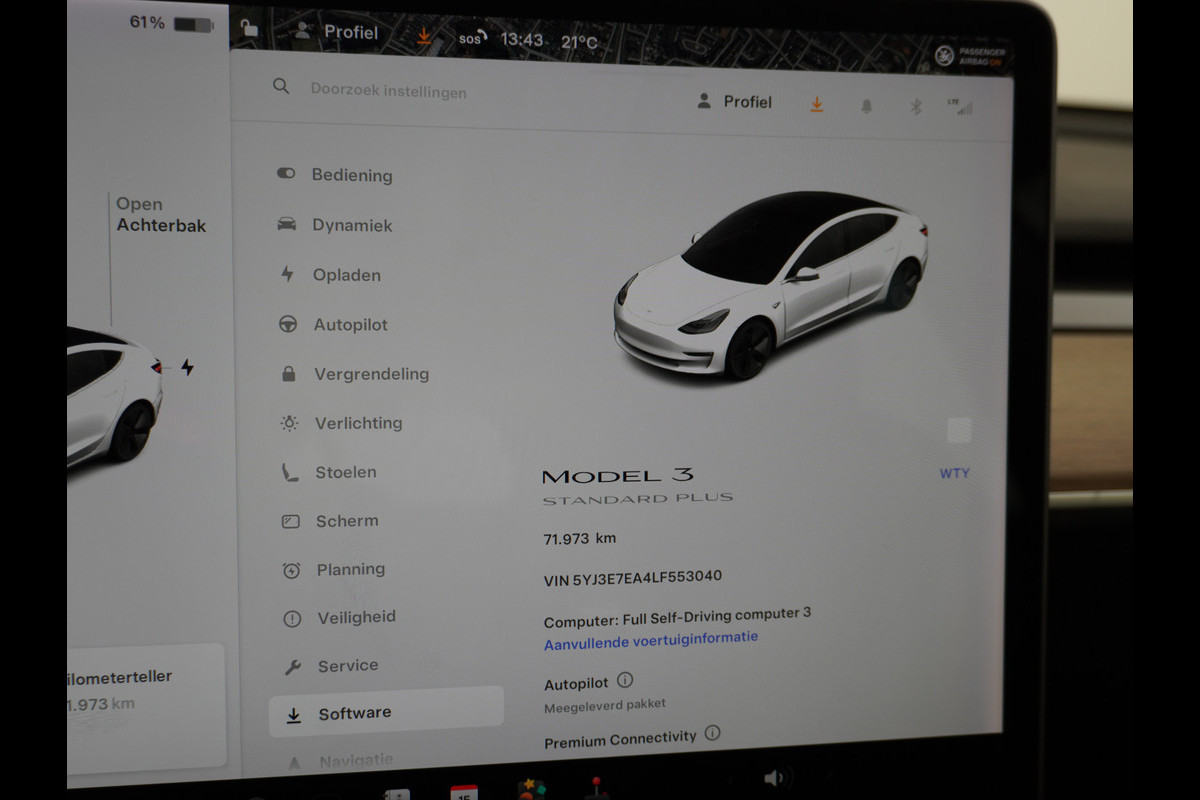Tap the screen icon beside Scherm
This screenshot has width=1200, height=800.
[x=291, y=521]
